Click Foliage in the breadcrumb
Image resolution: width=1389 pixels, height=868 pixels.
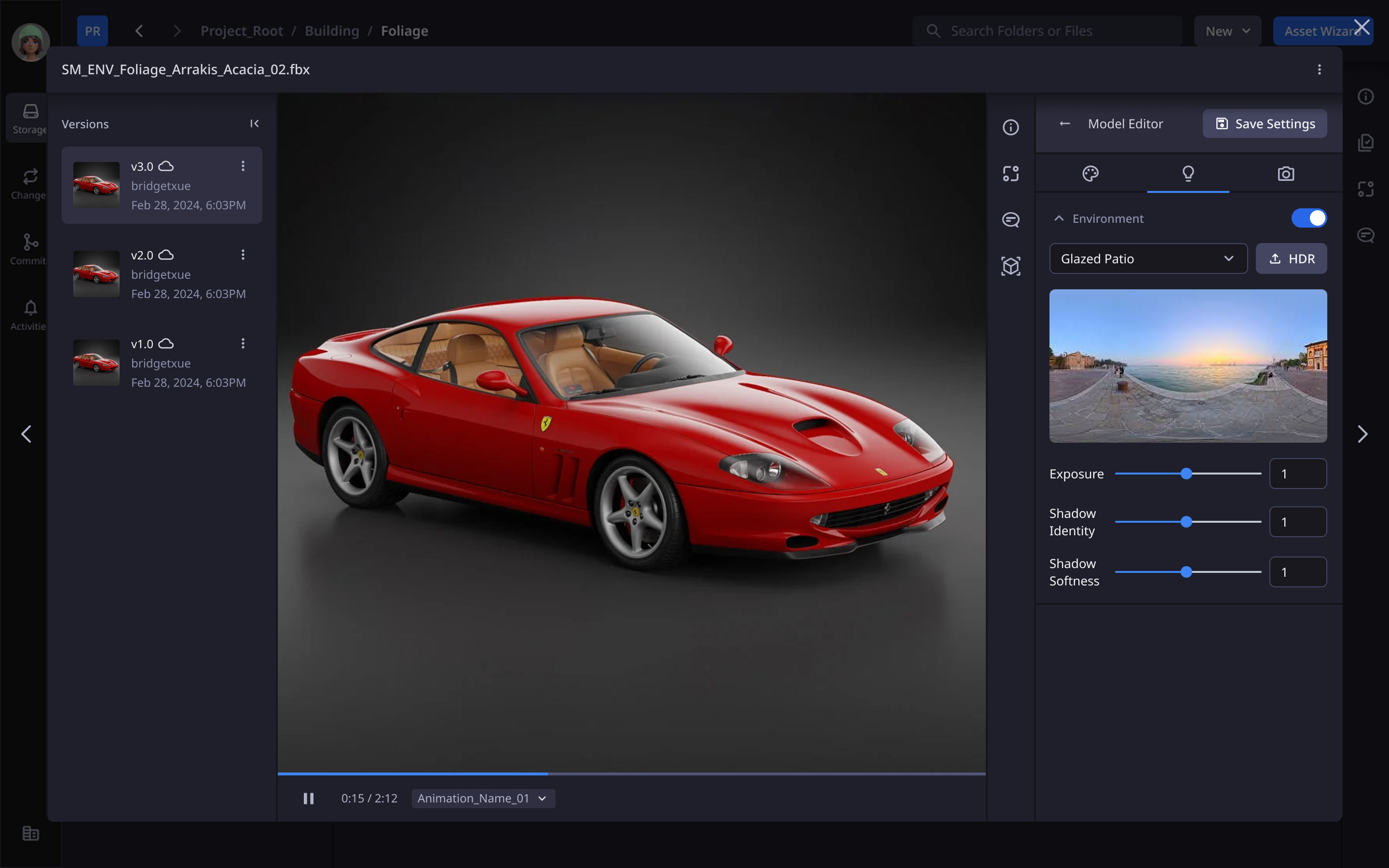point(405,31)
